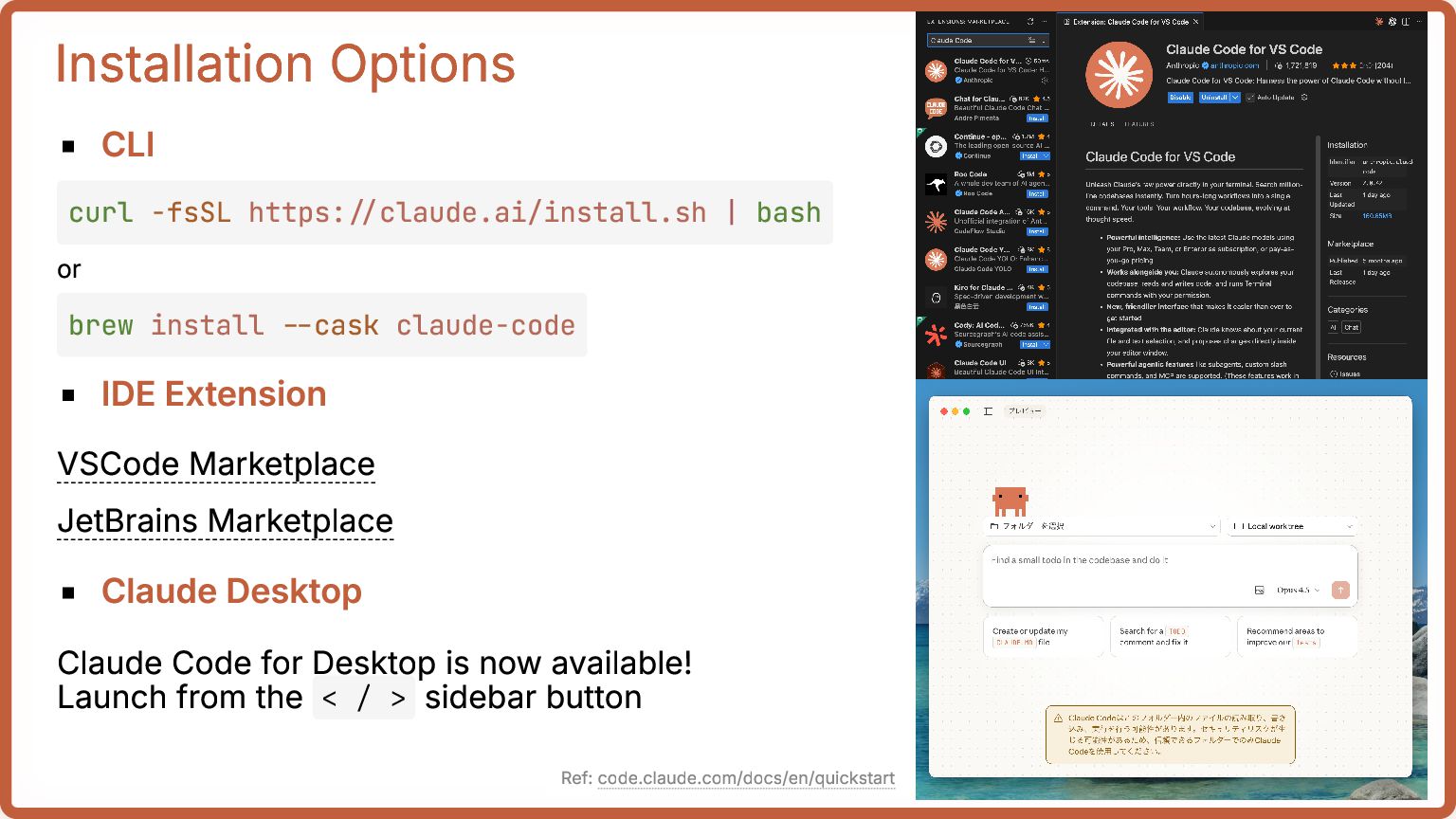The width and height of the screenshot is (1456, 819).
Task: Choose 'Recommend areas to improve our tests' suggestion
Action: [x=1297, y=636]
